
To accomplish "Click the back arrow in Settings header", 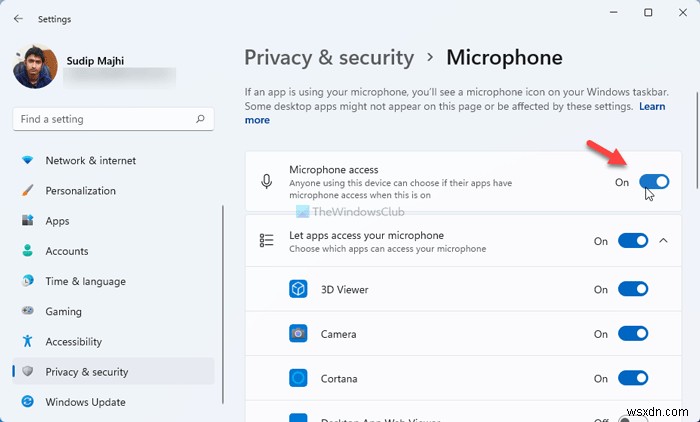I will [19, 18].
